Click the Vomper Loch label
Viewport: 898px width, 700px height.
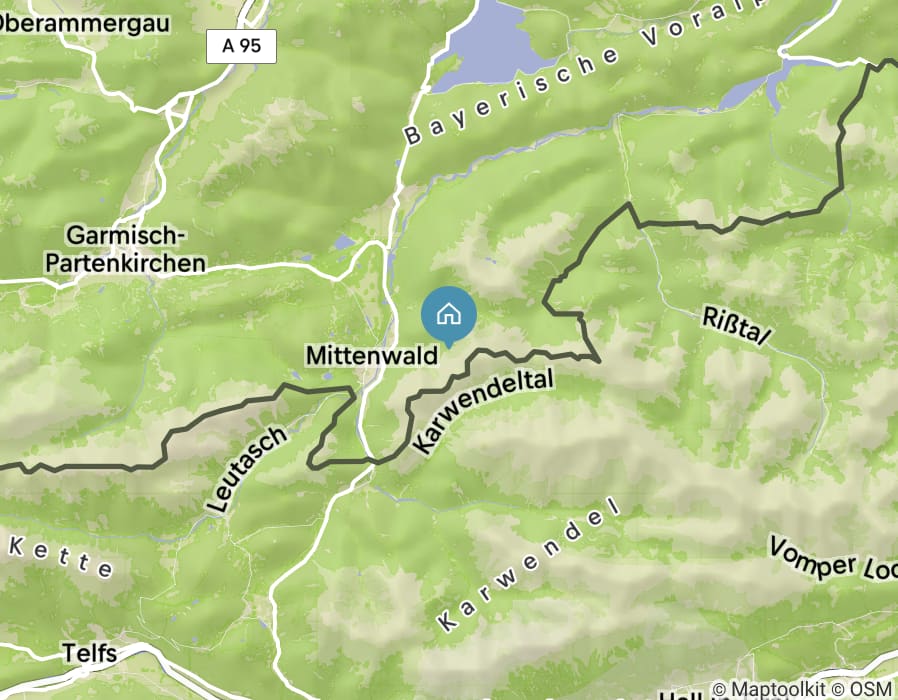[x=833, y=559]
